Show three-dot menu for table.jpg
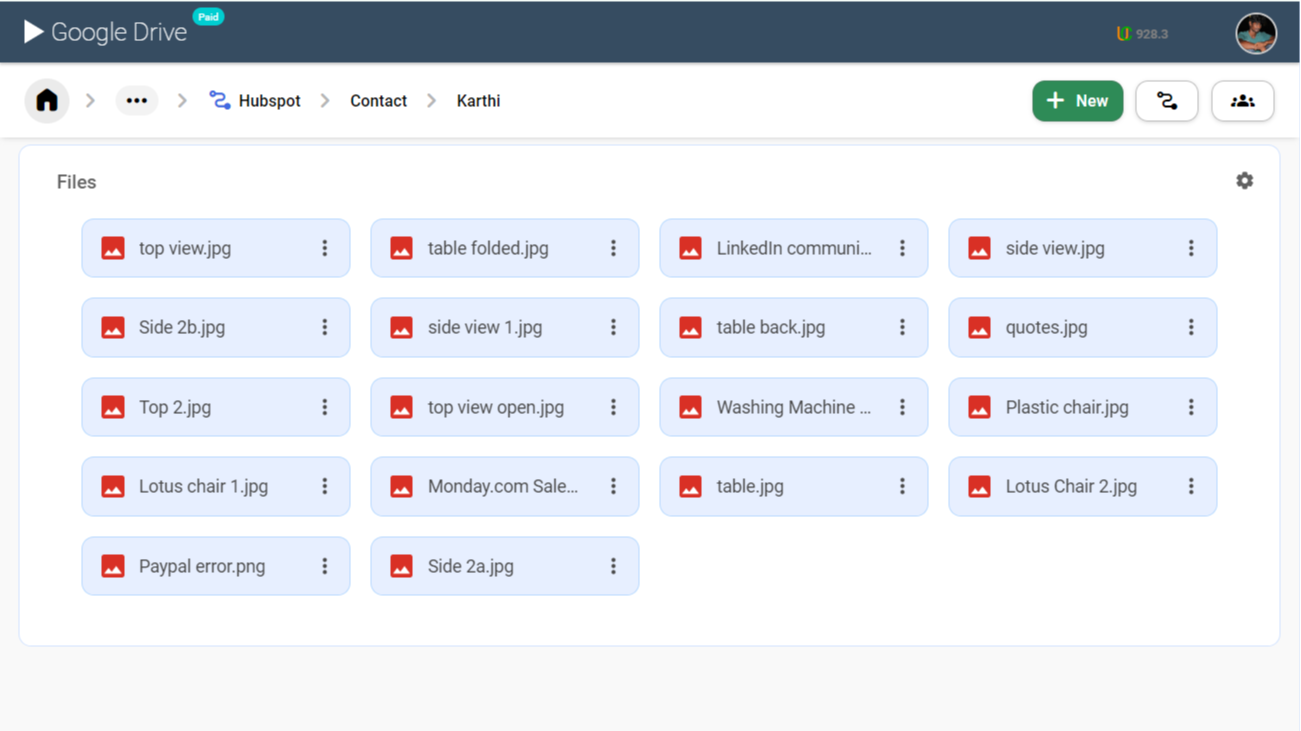The width and height of the screenshot is (1301, 731). point(902,486)
